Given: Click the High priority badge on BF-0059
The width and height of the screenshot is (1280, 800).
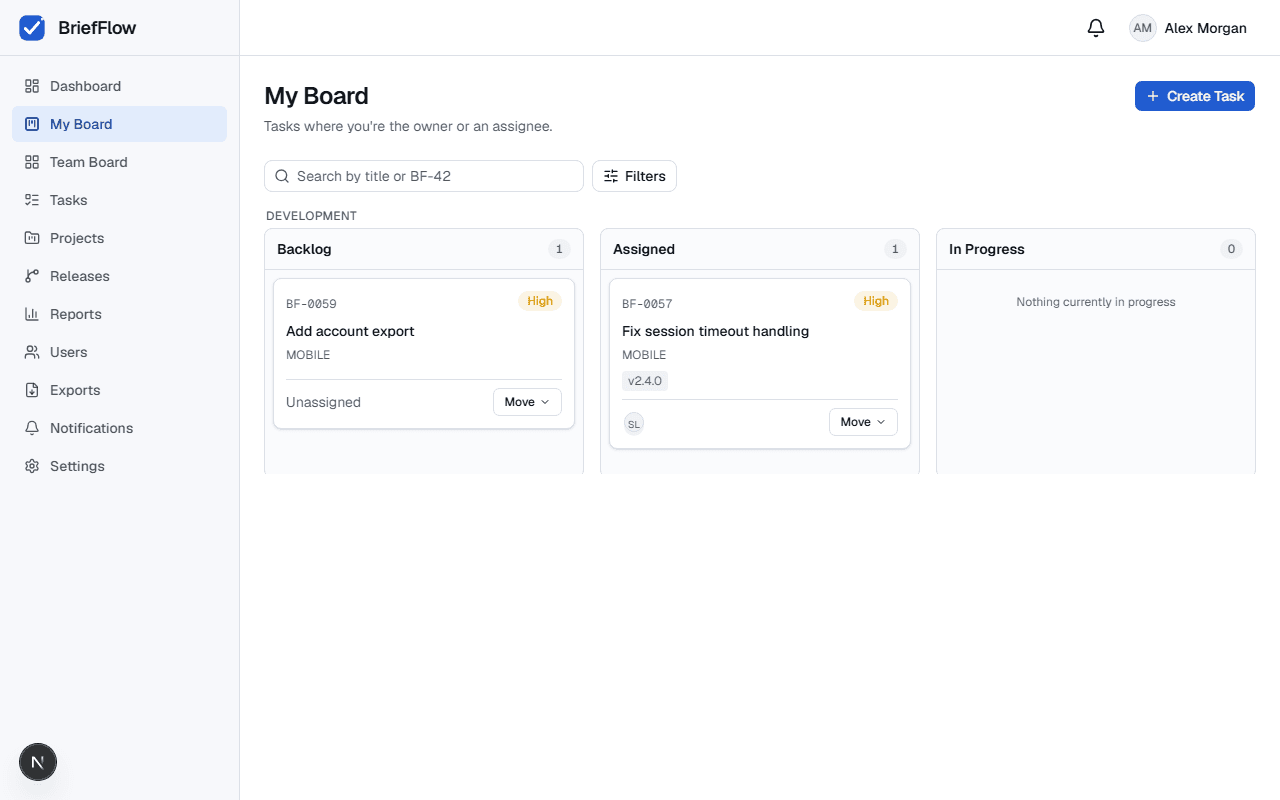Looking at the screenshot, I should coord(540,301).
